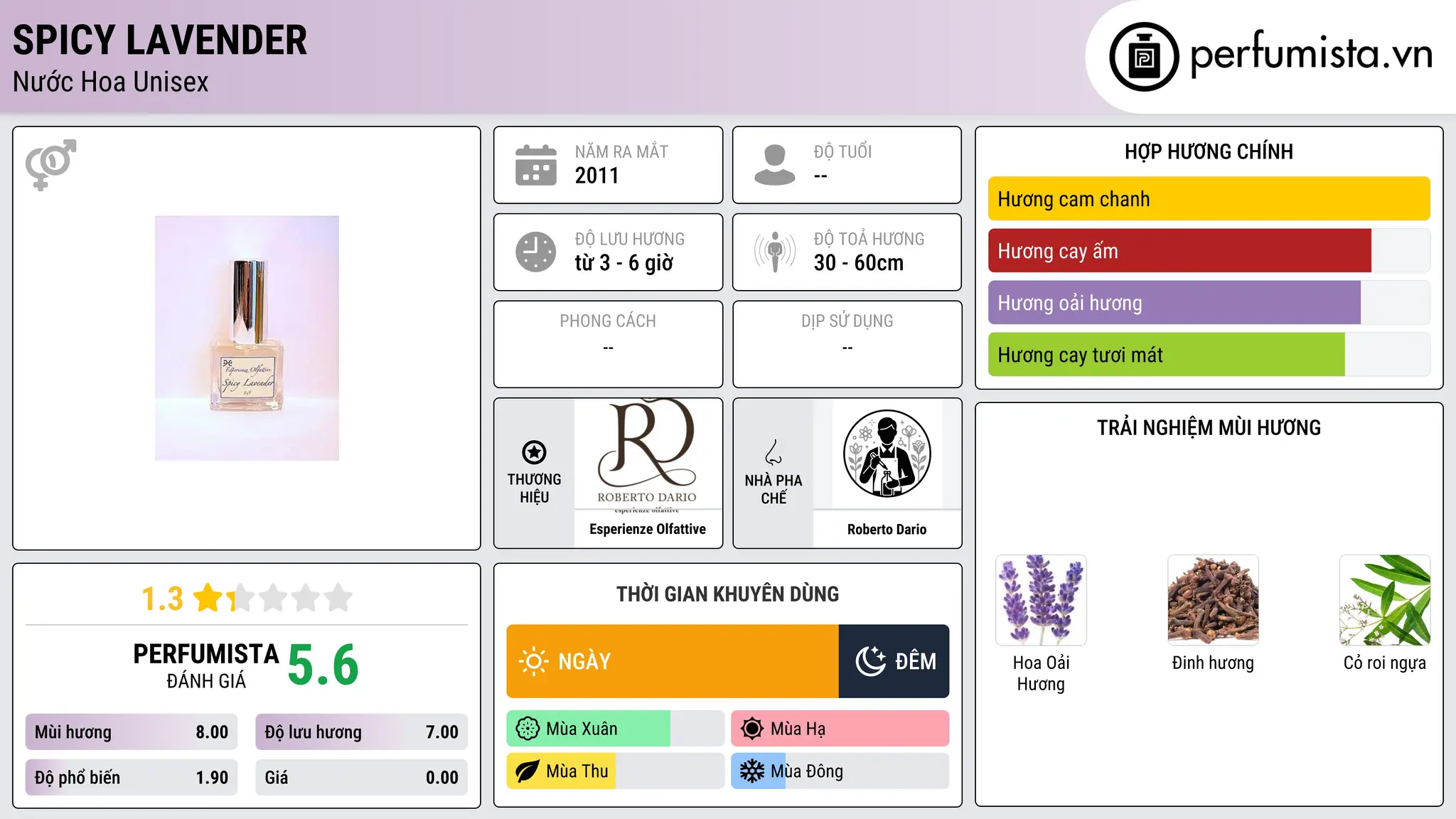Click the green Hương cay tươi mát bar
The height and width of the screenshot is (819, 1456).
[1167, 355]
